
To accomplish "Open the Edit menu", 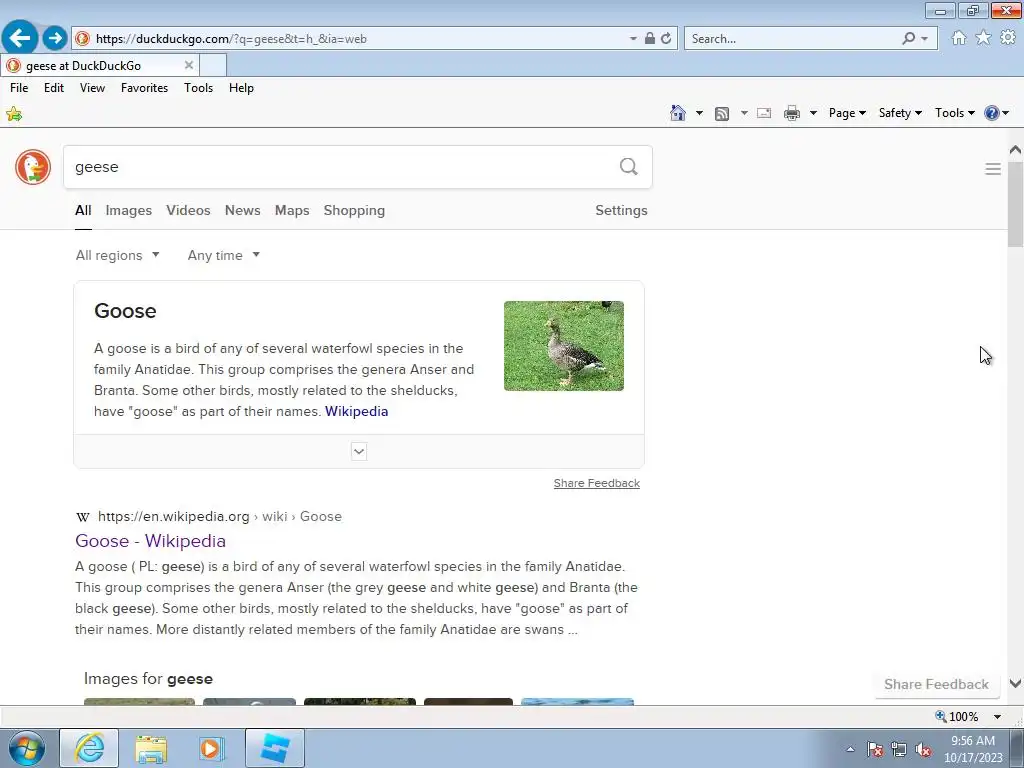I will 54,88.
